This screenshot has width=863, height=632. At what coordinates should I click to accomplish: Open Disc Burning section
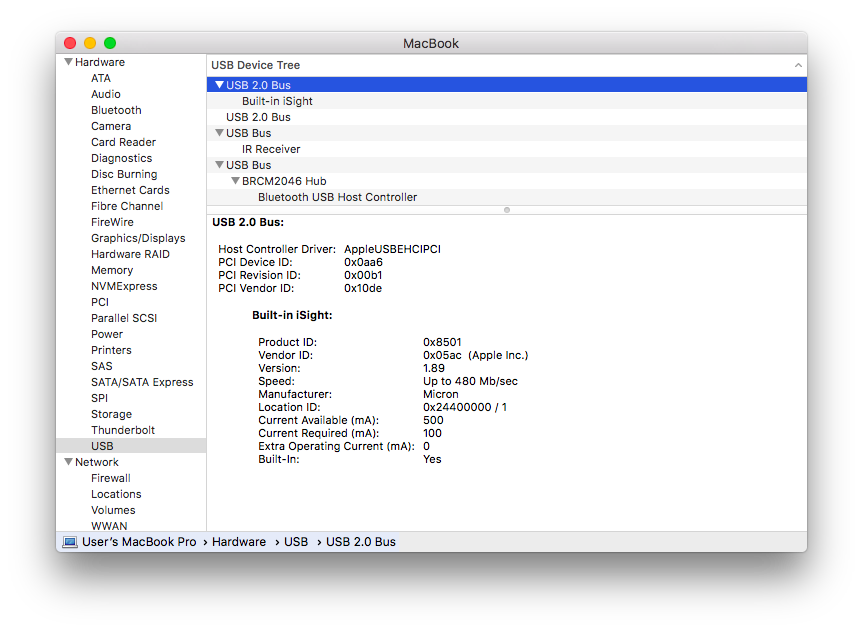124,174
